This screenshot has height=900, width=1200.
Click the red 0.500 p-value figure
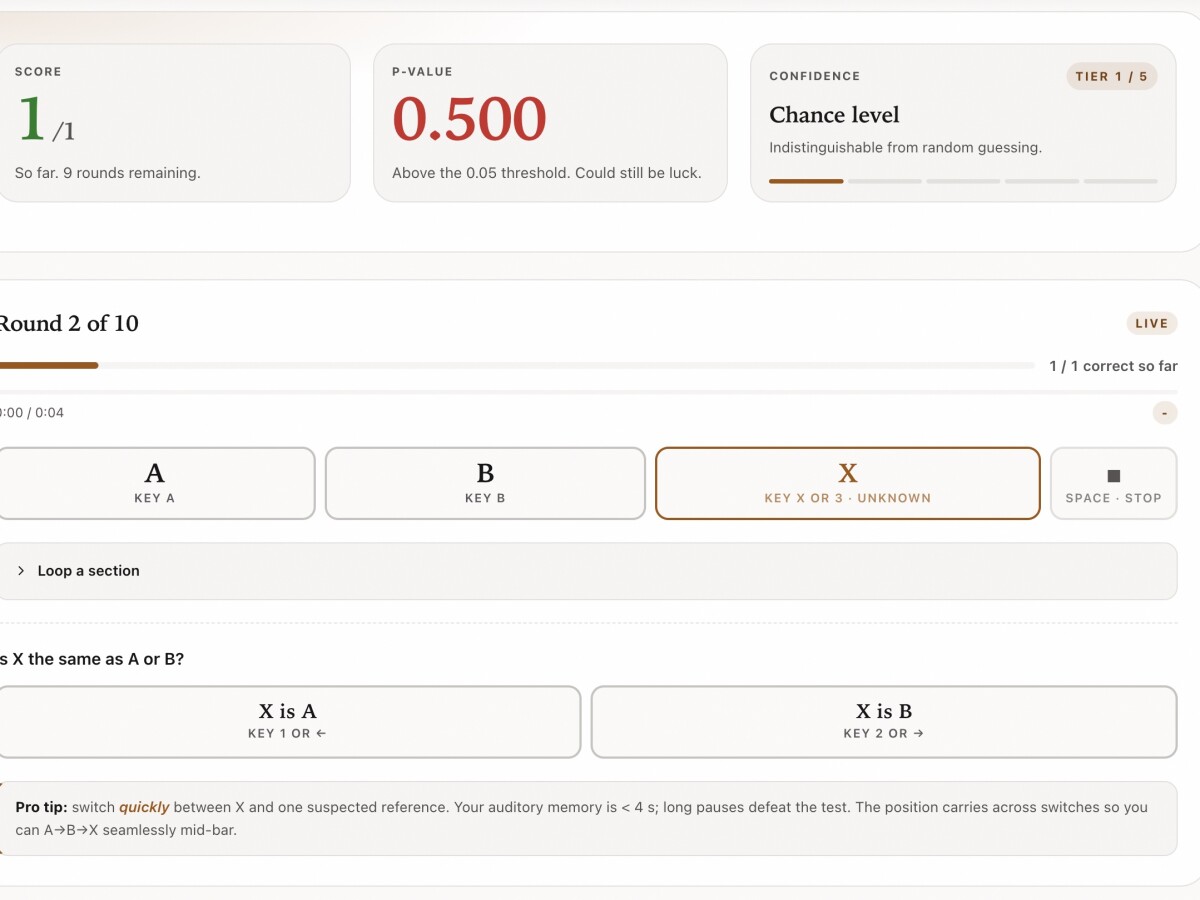click(x=469, y=119)
